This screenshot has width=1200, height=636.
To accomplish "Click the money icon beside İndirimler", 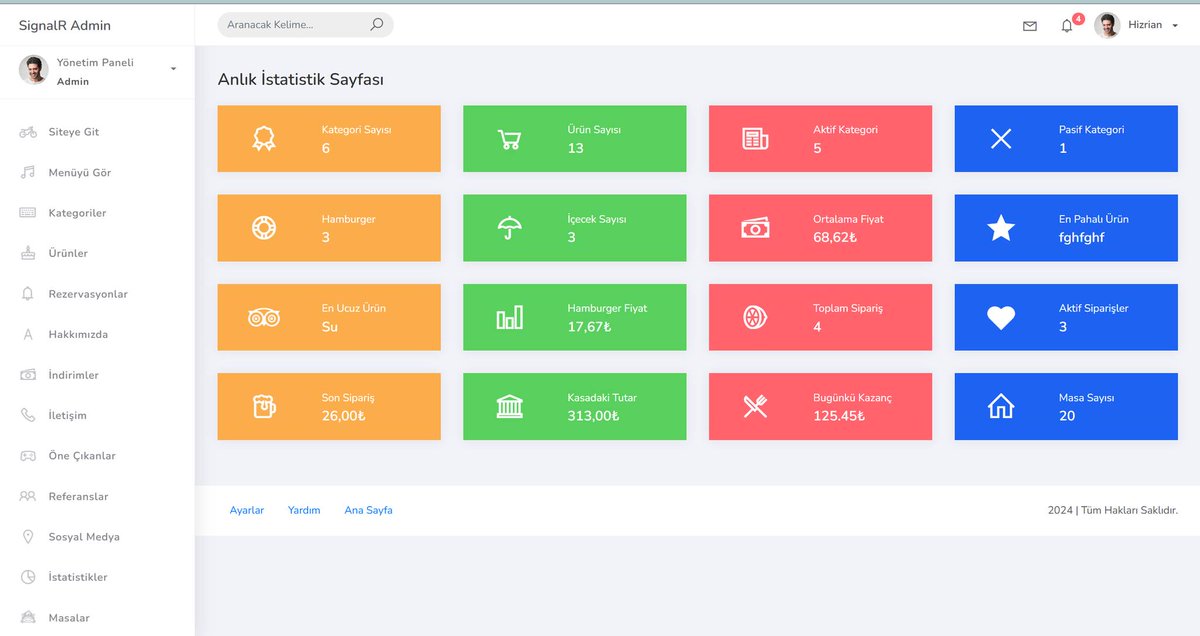I will coord(28,375).
